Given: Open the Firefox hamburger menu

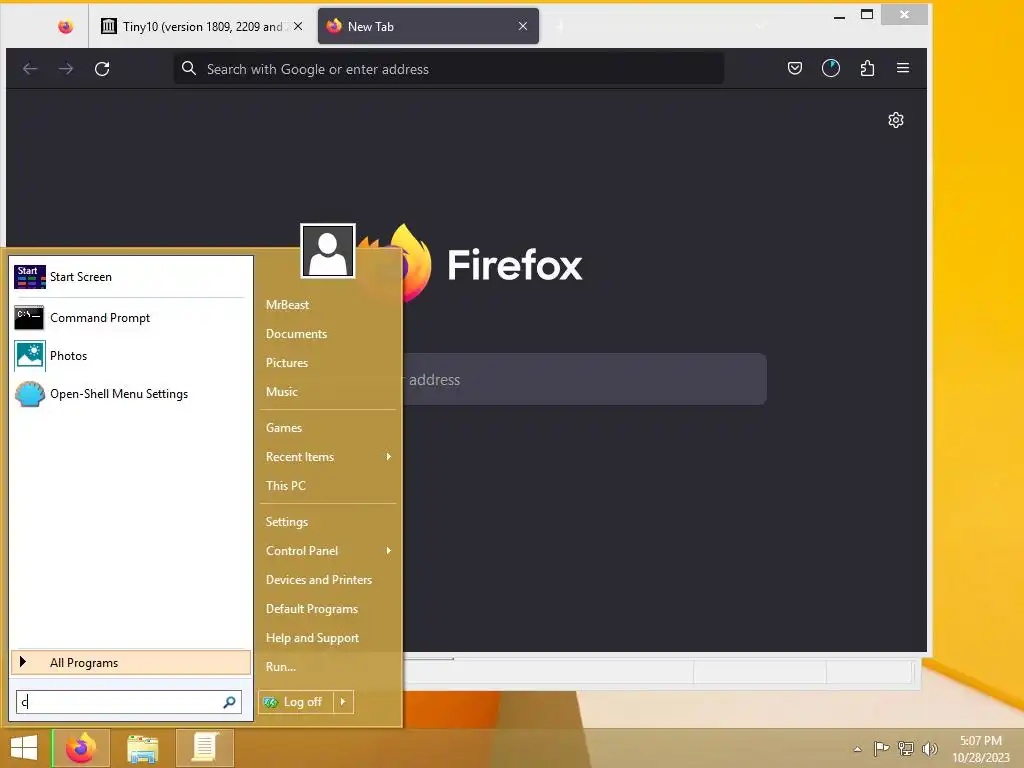Looking at the screenshot, I should click(903, 68).
